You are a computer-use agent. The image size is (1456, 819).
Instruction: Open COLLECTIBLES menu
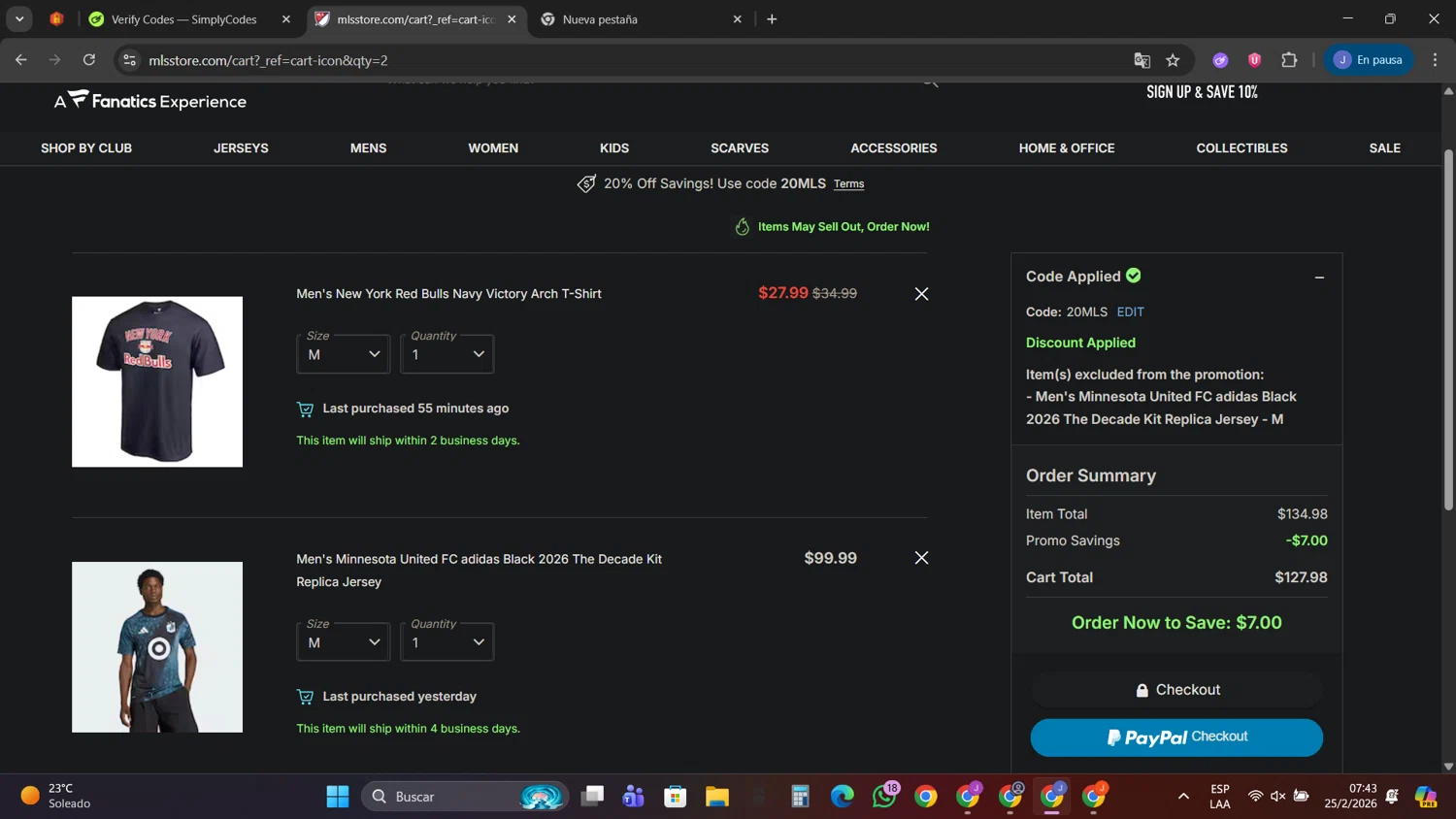click(x=1241, y=148)
